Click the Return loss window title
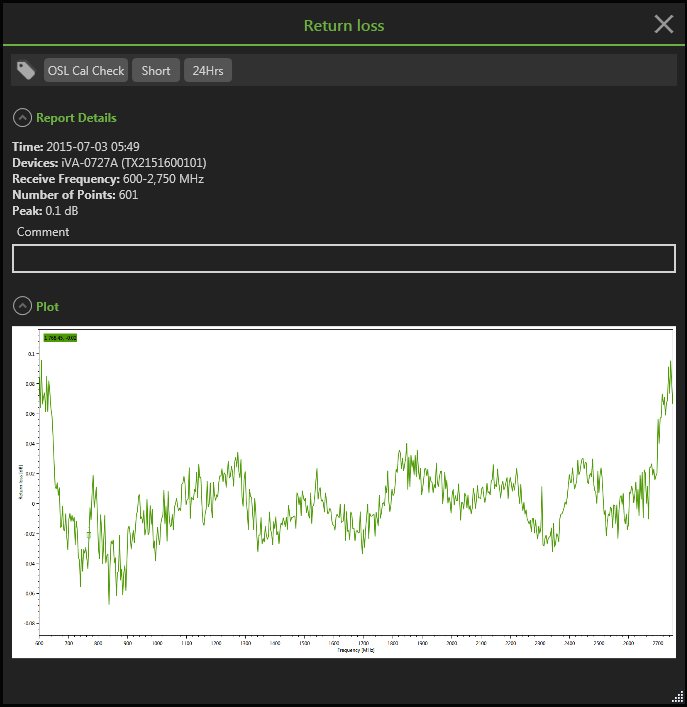 [x=343, y=26]
